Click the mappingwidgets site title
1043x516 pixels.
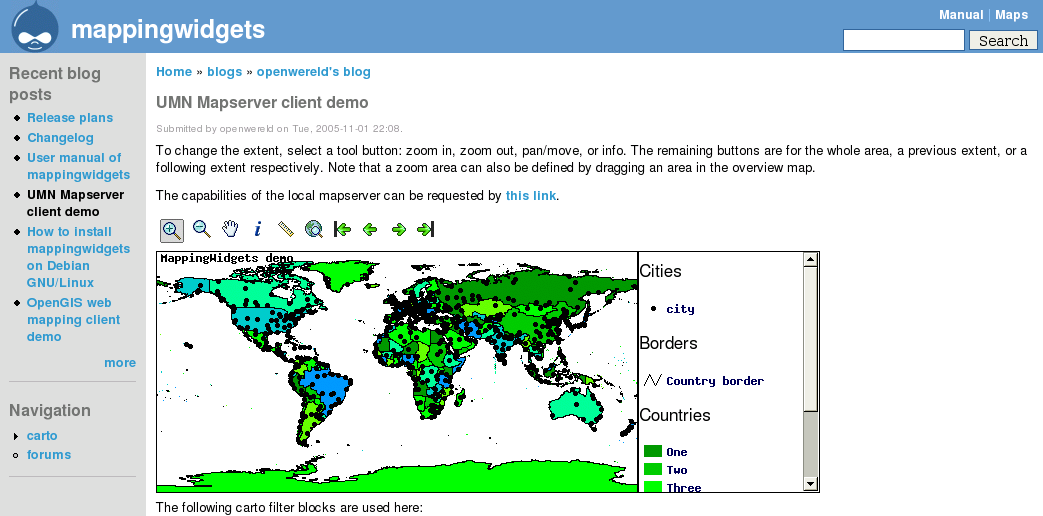(168, 29)
